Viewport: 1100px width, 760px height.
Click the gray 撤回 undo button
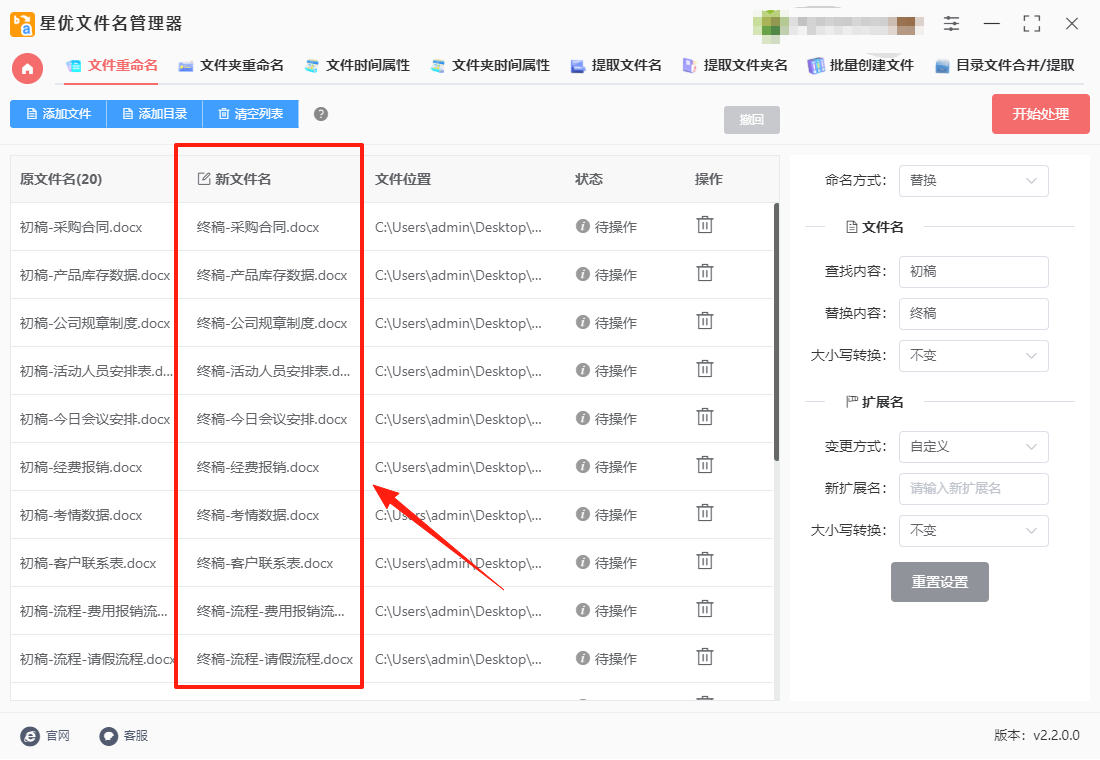click(x=751, y=120)
